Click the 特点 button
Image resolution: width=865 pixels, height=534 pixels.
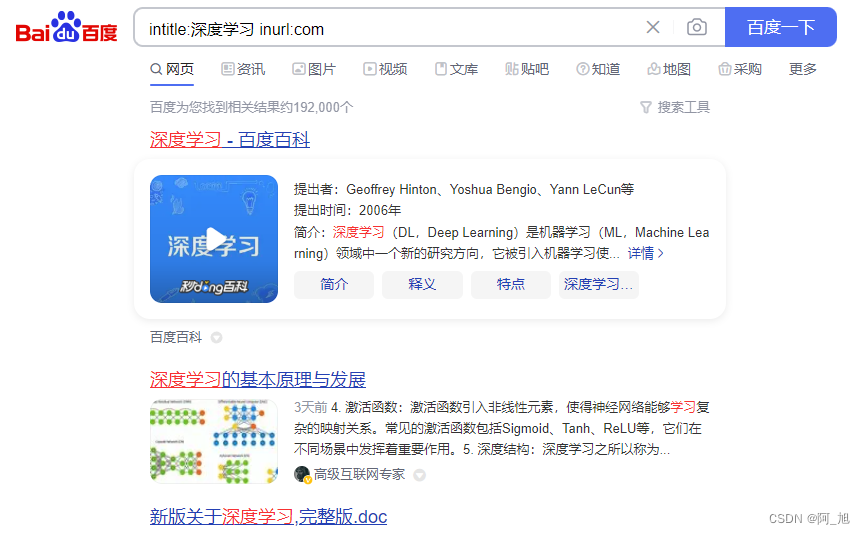pyautogui.click(x=511, y=285)
